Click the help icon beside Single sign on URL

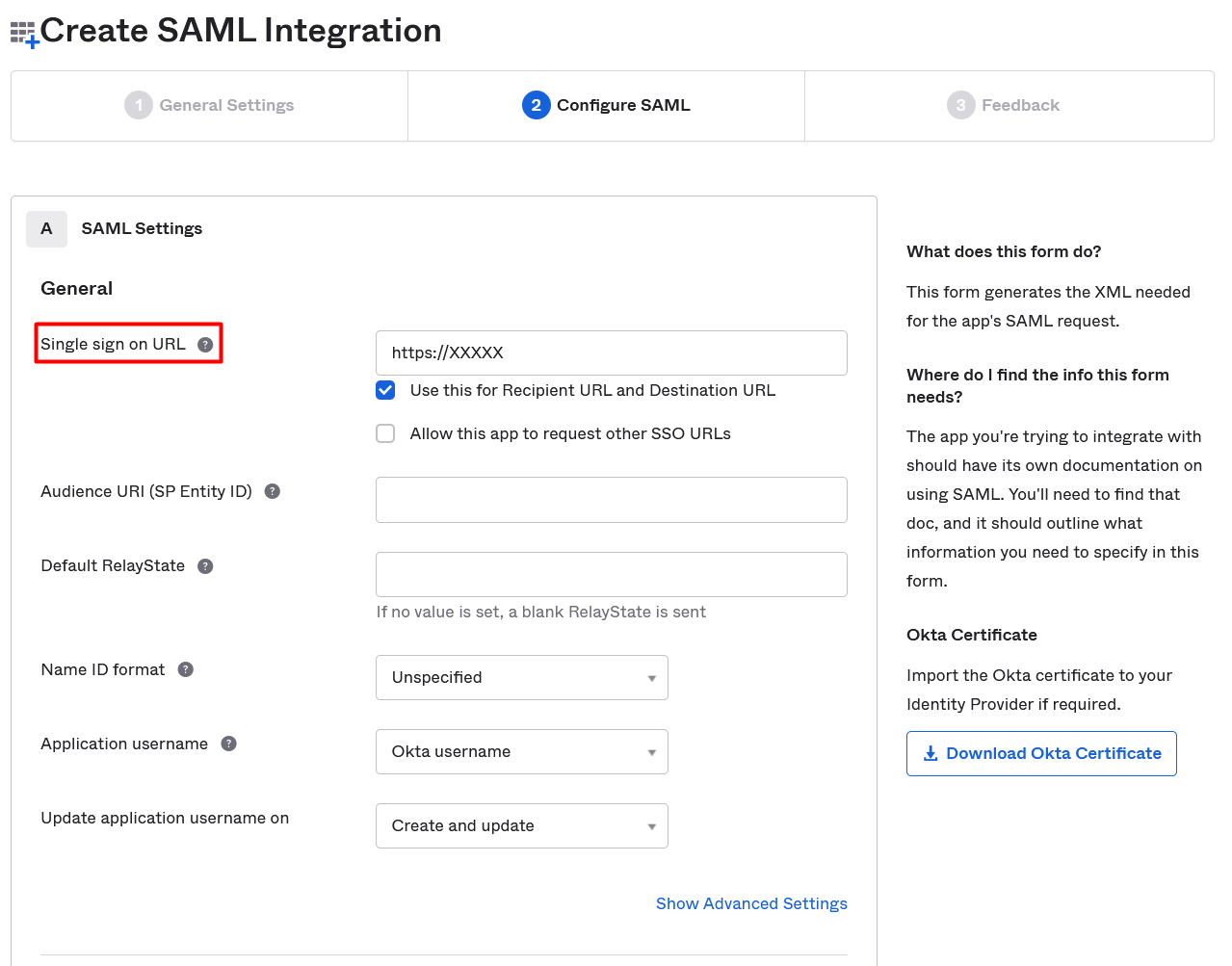click(x=205, y=345)
